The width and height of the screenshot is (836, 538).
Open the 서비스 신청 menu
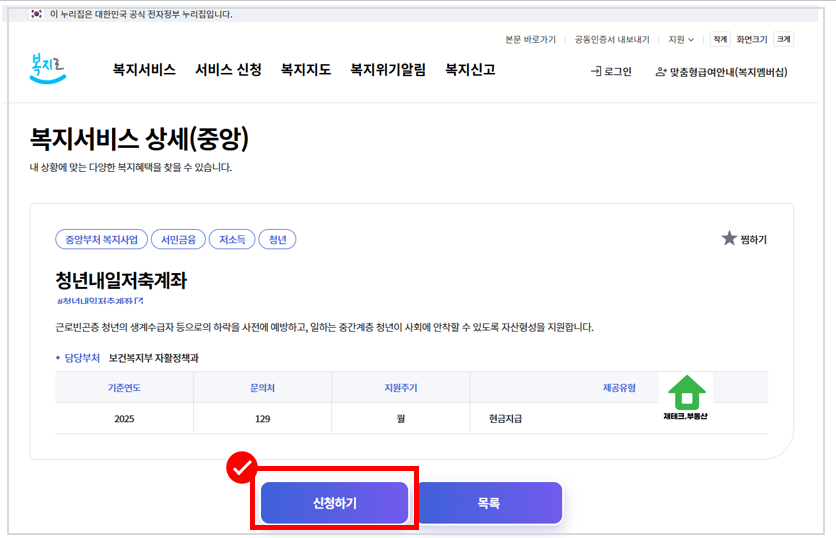coord(228,70)
